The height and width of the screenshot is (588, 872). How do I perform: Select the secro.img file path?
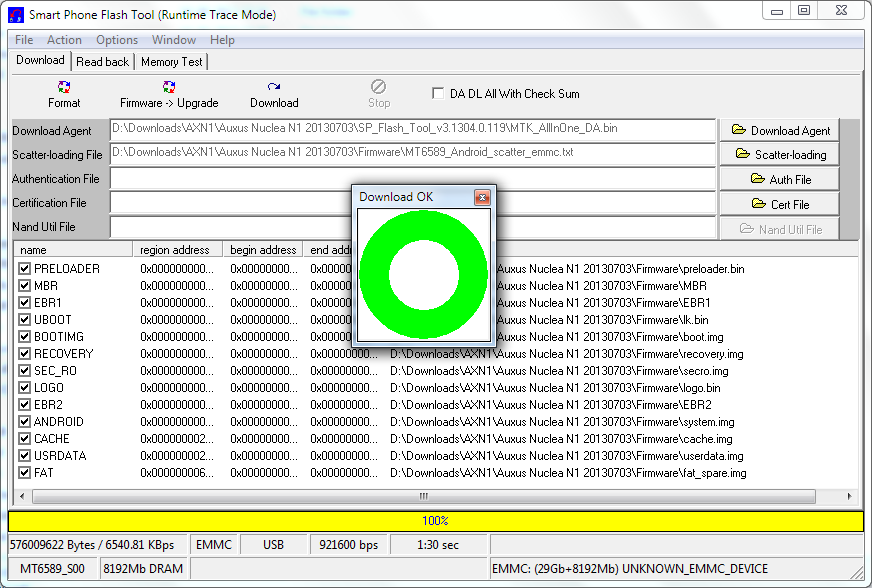[x=559, y=370]
